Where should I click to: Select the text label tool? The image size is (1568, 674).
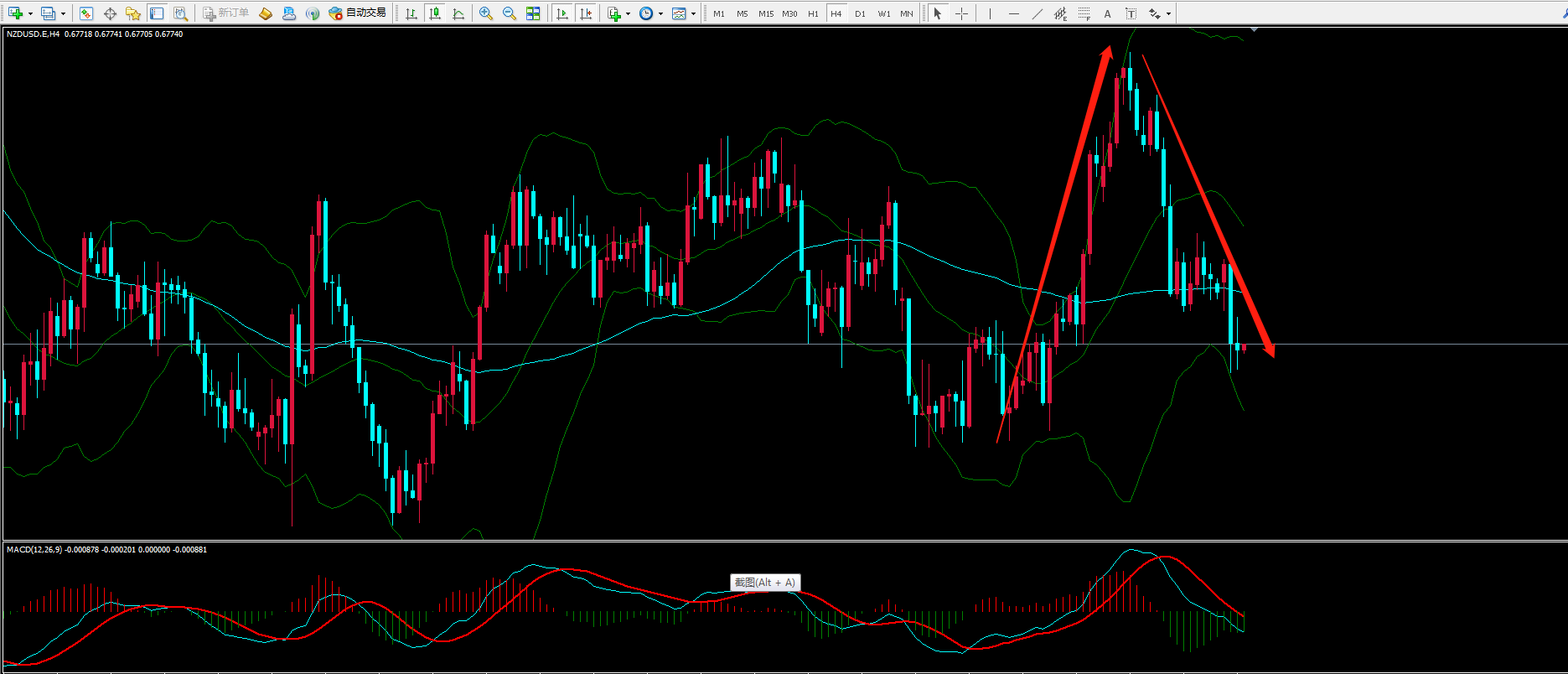point(1131,13)
